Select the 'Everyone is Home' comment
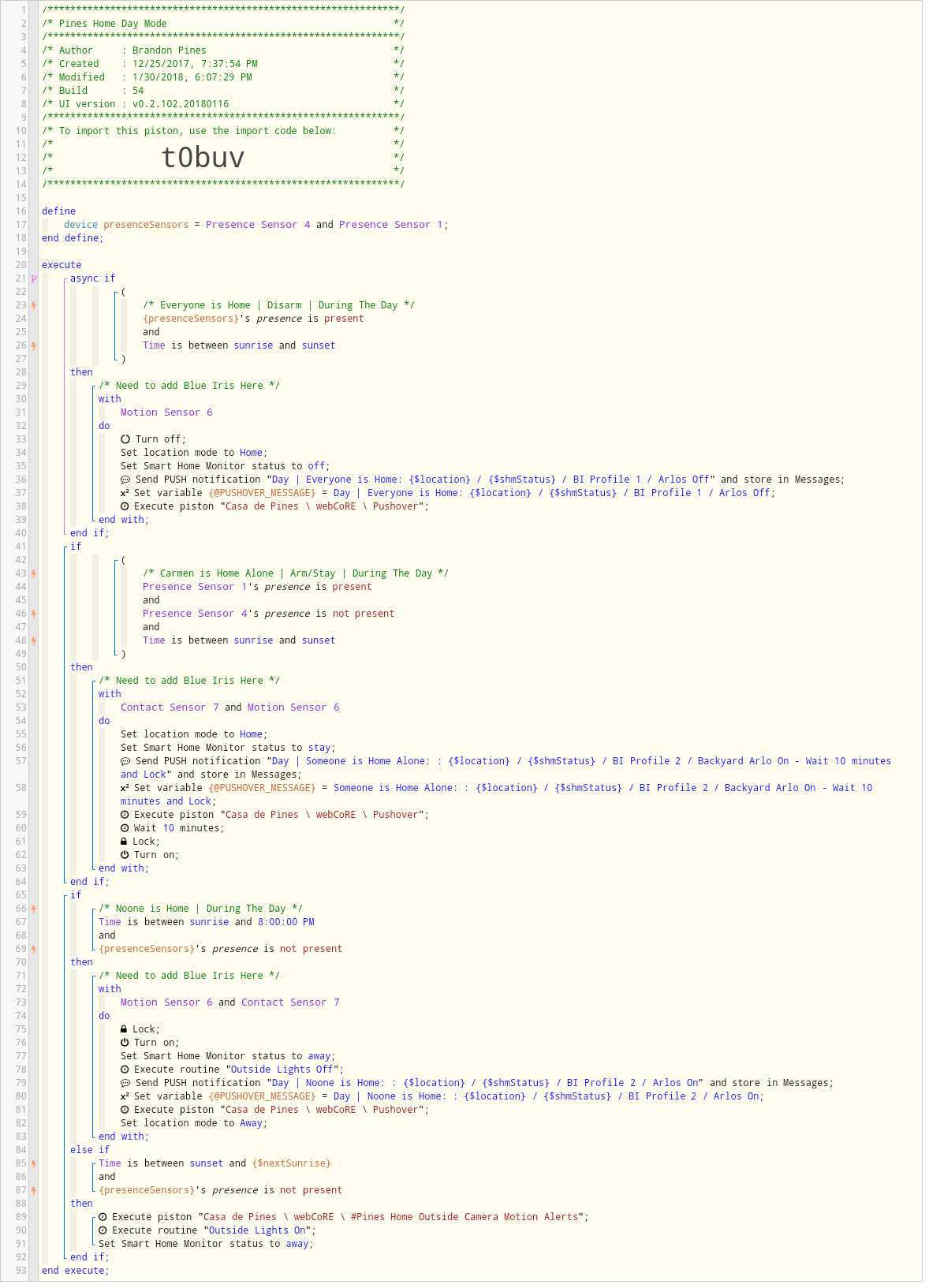 click(x=278, y=305)
